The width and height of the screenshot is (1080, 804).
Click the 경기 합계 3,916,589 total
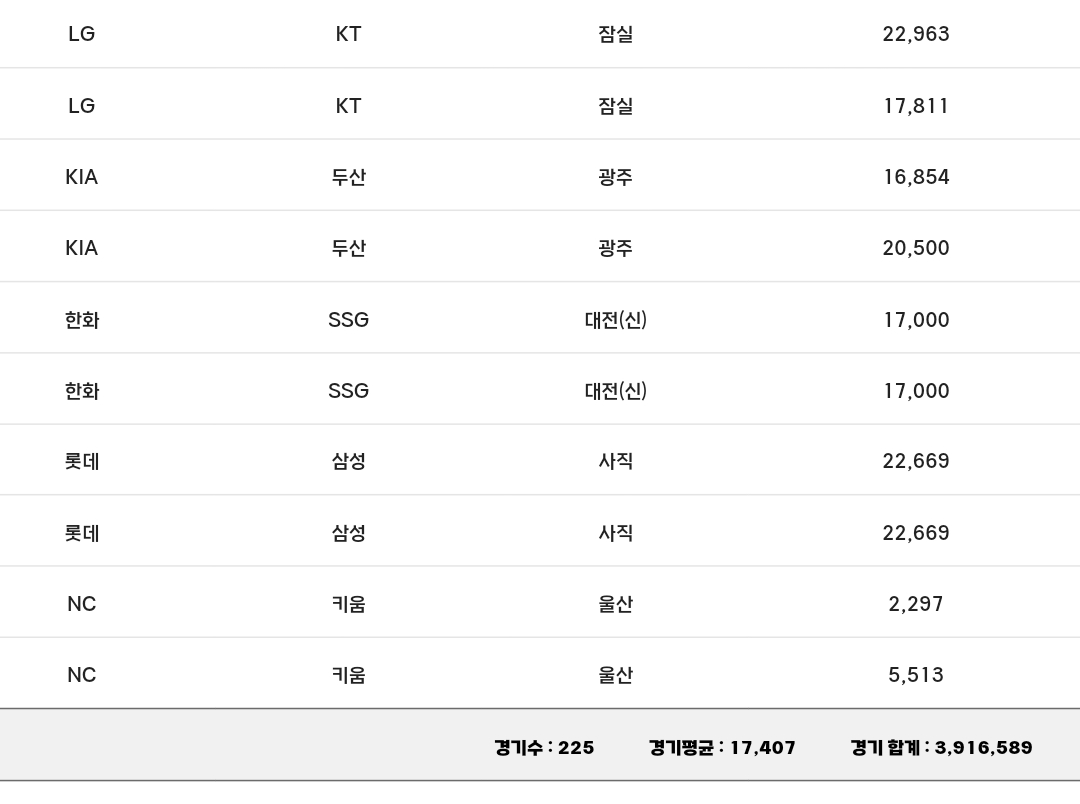coord(941,748)
